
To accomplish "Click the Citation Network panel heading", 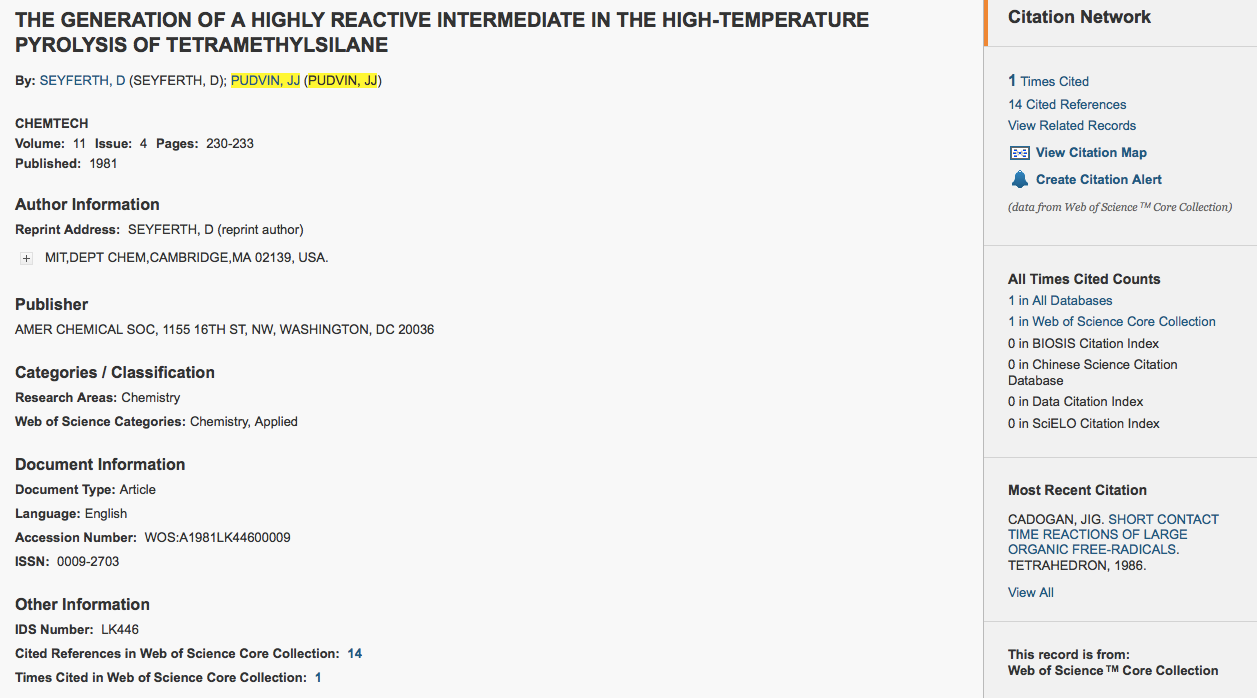I will click(1079, 17).
